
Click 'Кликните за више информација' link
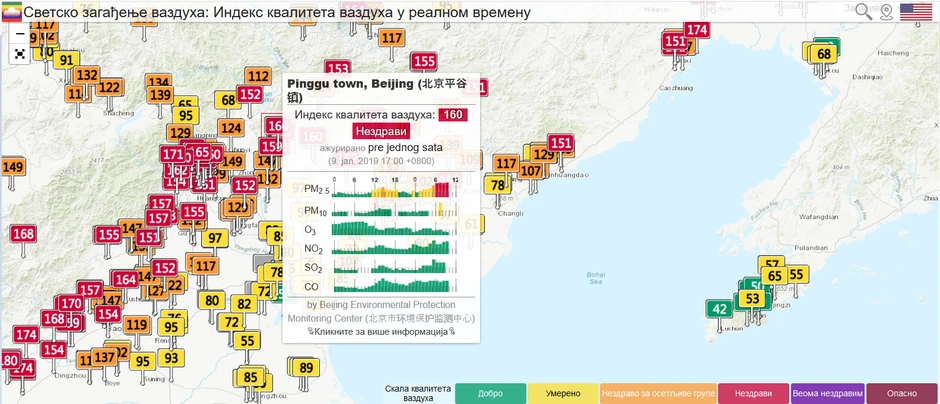381,331
